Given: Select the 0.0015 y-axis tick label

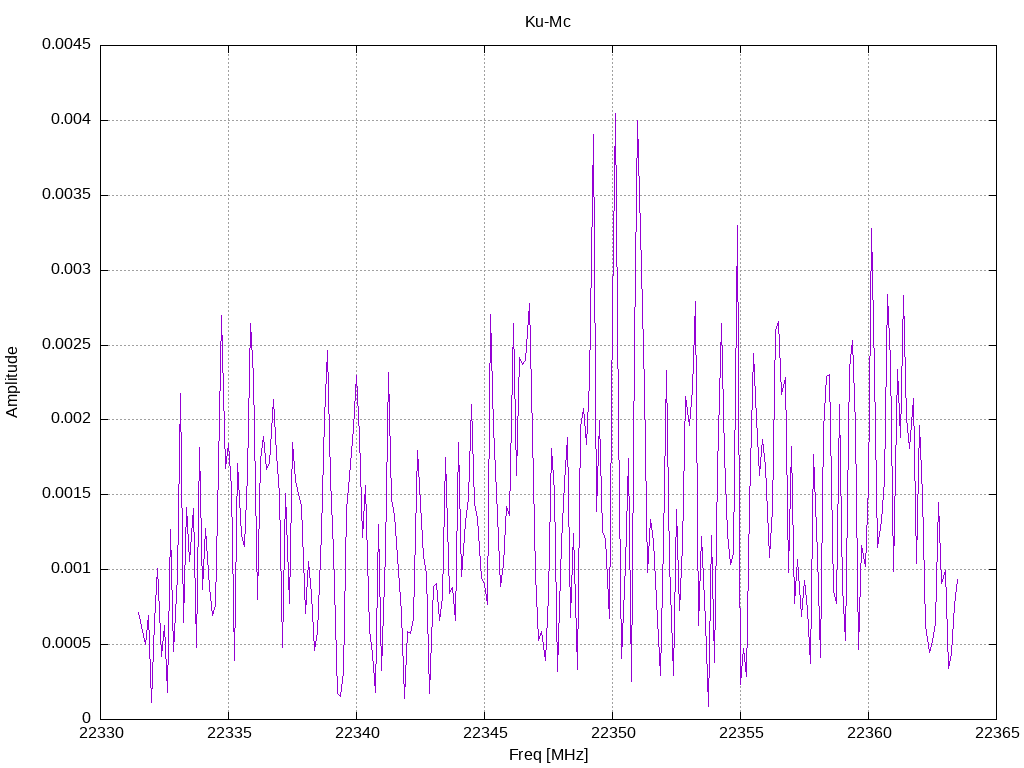Looking at the screenshot, I should 67,494.
